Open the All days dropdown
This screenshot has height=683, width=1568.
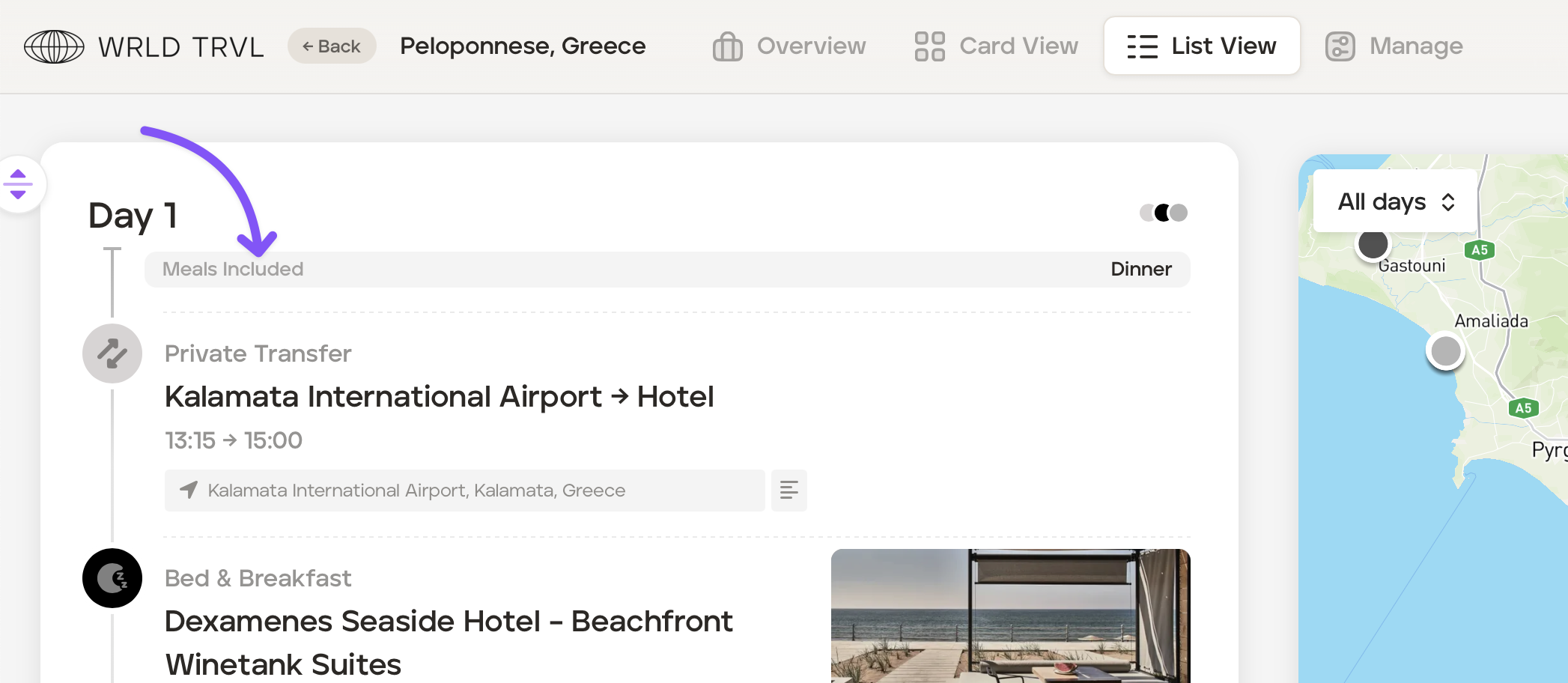click(1395, 201)
